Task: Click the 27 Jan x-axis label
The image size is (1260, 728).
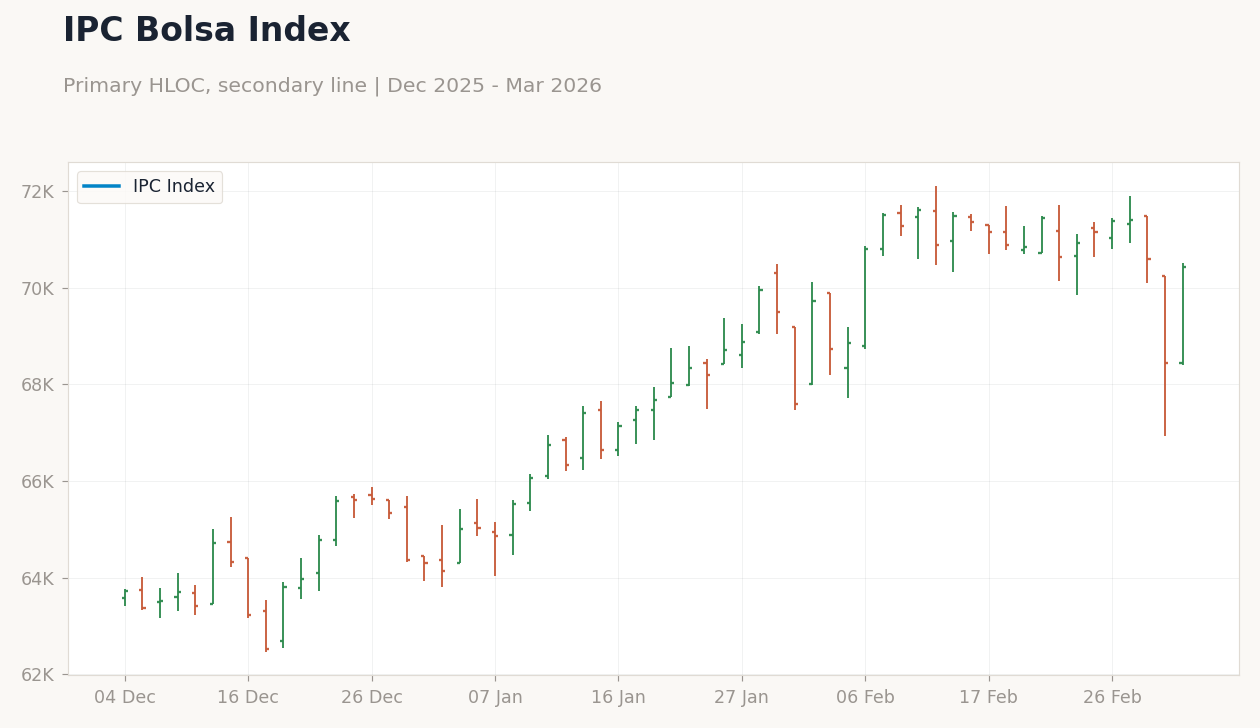Action: pos(741,698)
